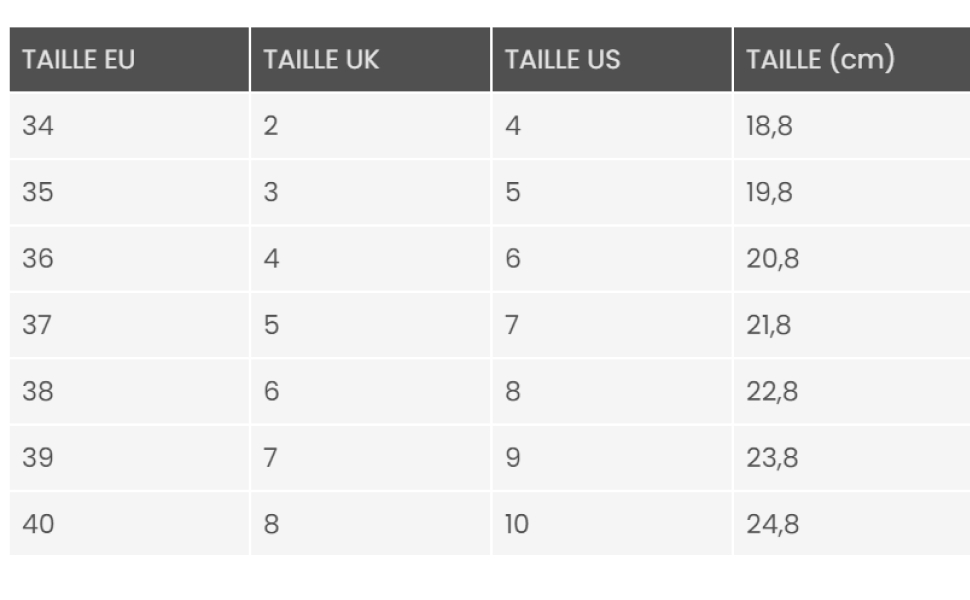The image size is (970, 600).
Task: Click the 23,8 cm value
Action: (x=772, y=458)
